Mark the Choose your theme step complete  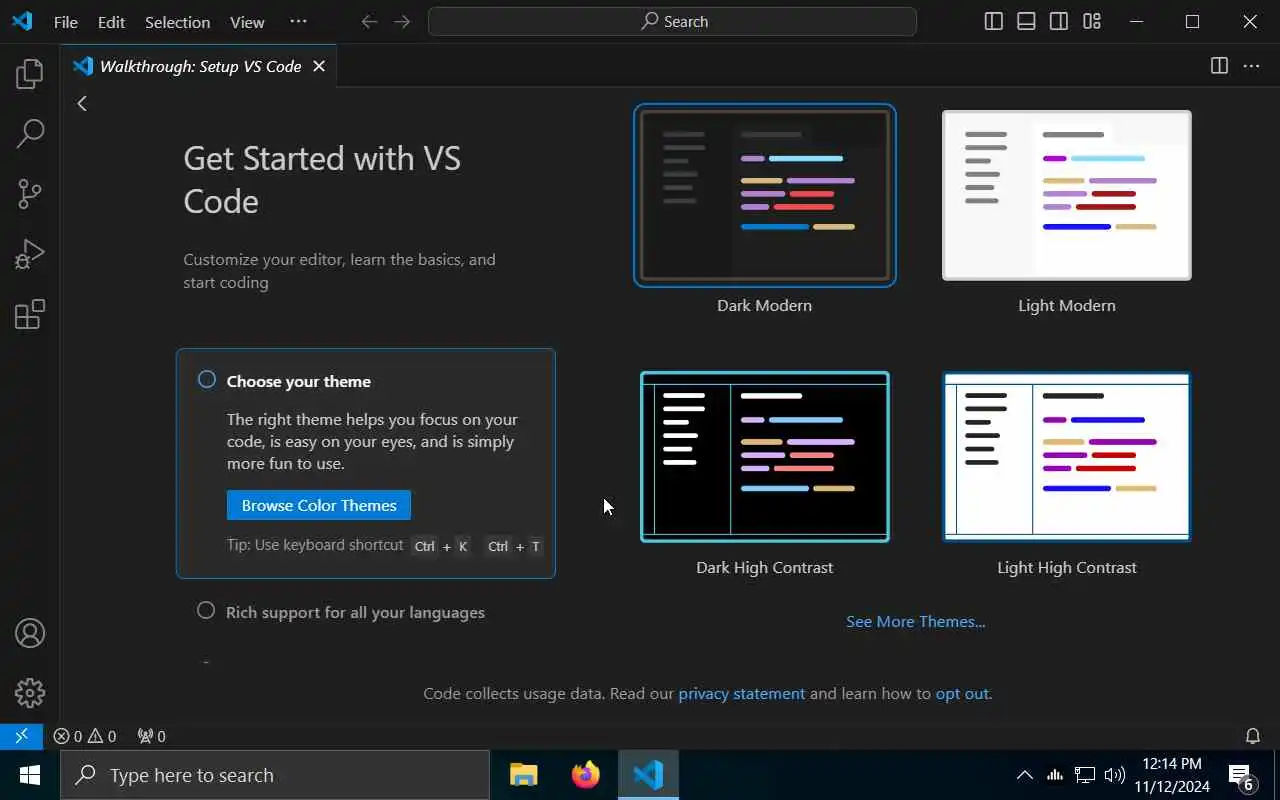[207, 380]
